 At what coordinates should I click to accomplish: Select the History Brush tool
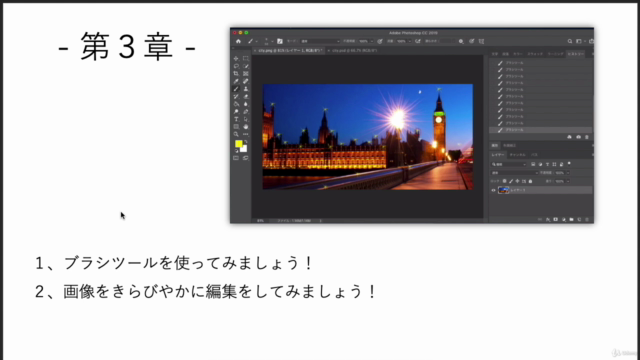pyautogui.click(x=236, y=96)
